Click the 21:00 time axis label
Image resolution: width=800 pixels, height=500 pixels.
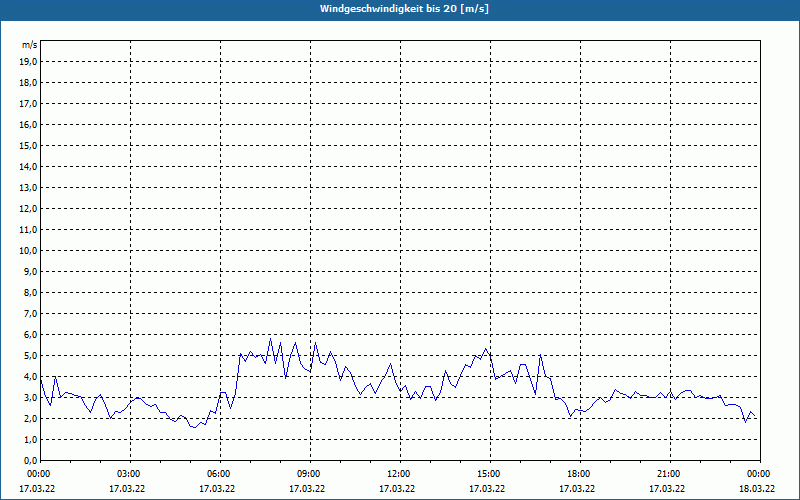[x=669, y=474]
